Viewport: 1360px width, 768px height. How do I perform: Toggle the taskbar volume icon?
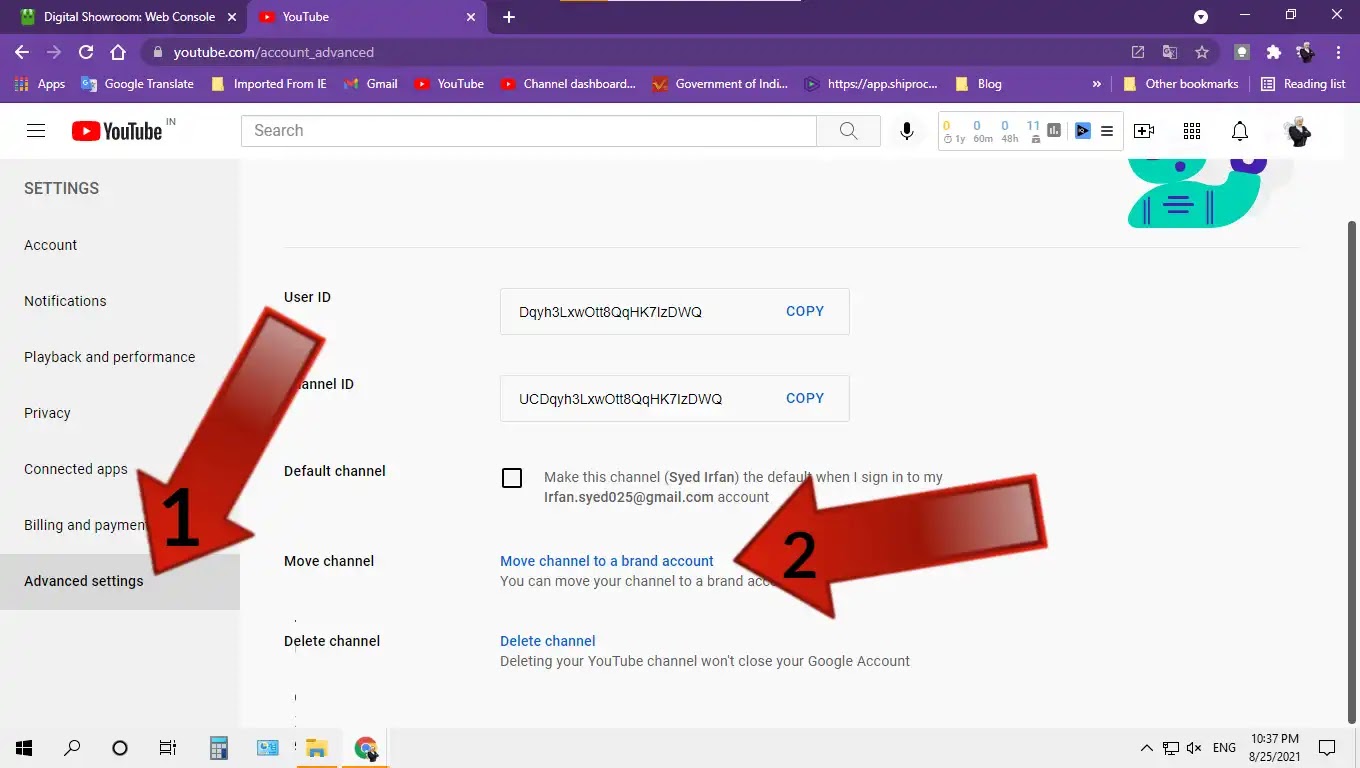(1194, 747)
